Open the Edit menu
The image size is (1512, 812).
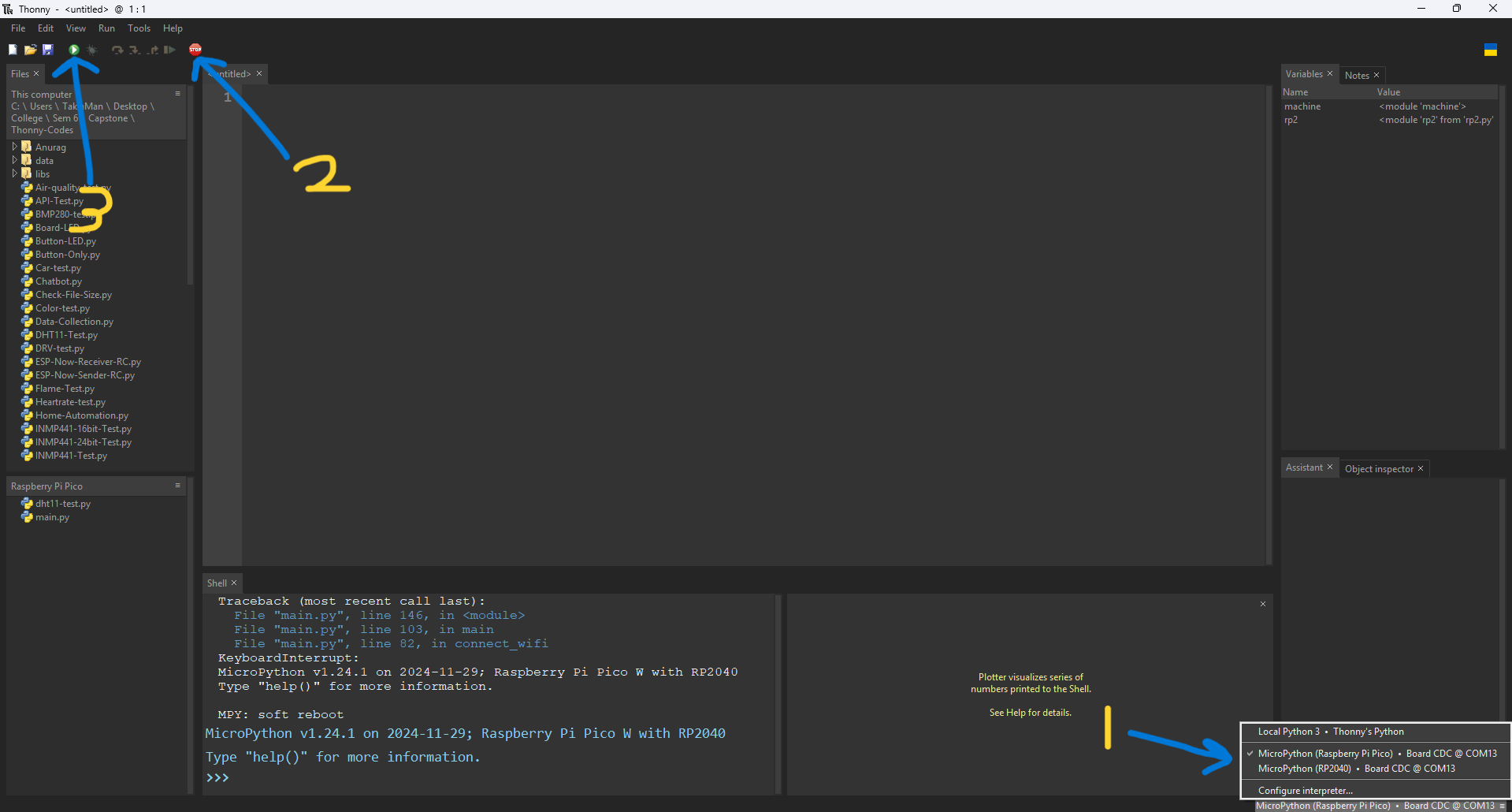(x=46, y=28)
